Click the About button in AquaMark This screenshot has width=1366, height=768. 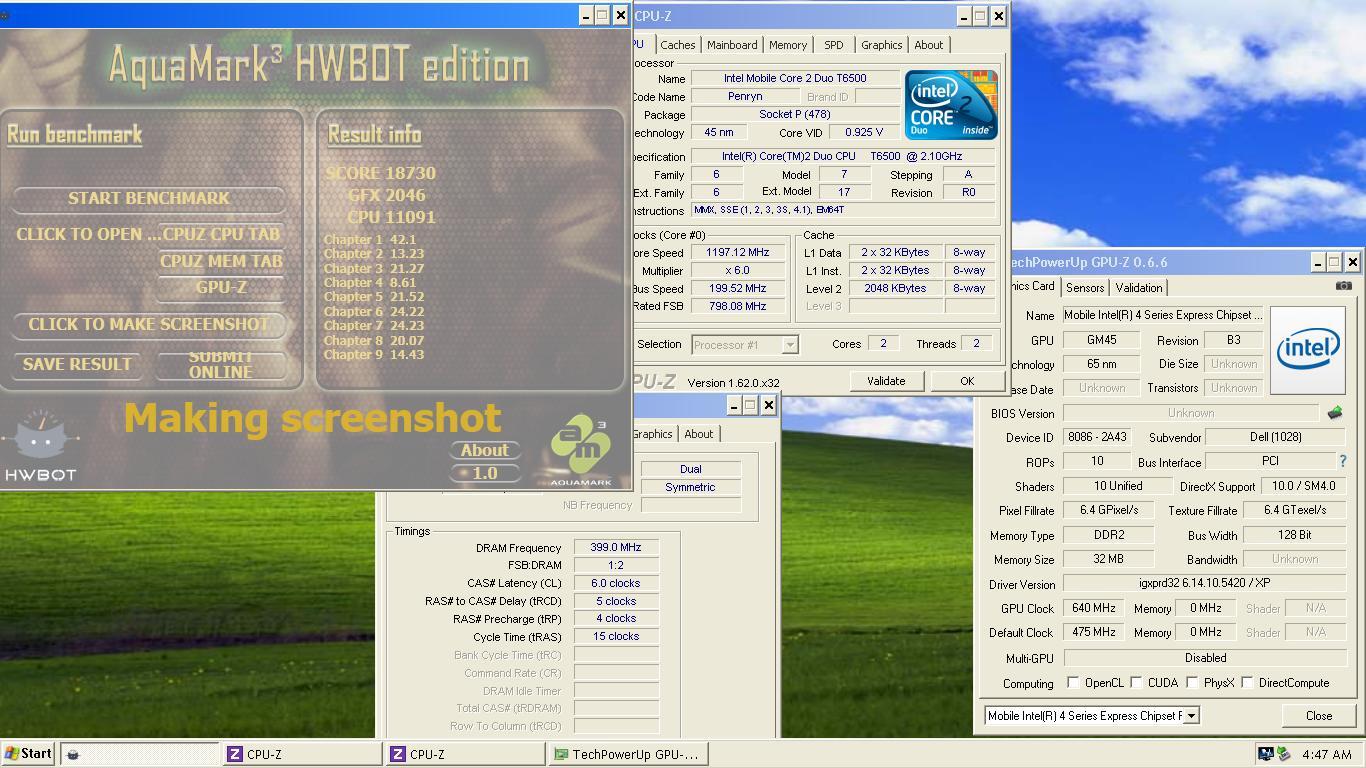pos(485,451)
